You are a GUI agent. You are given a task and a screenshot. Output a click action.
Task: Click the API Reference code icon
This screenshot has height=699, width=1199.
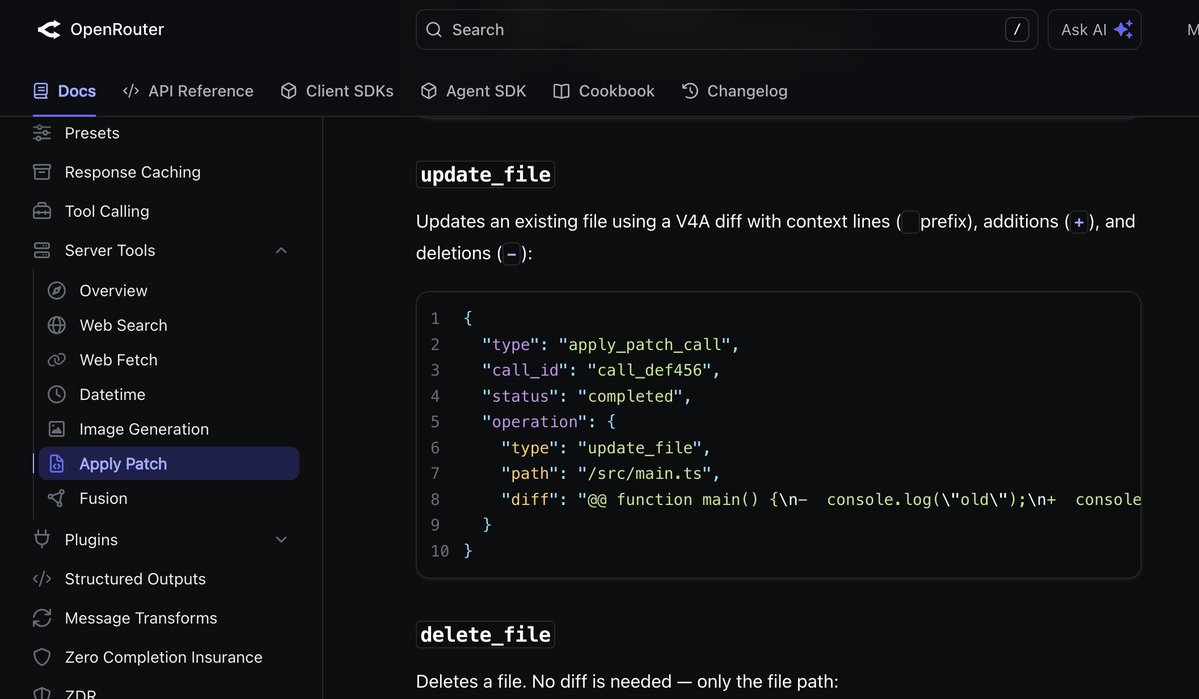[x=131, y=91]
